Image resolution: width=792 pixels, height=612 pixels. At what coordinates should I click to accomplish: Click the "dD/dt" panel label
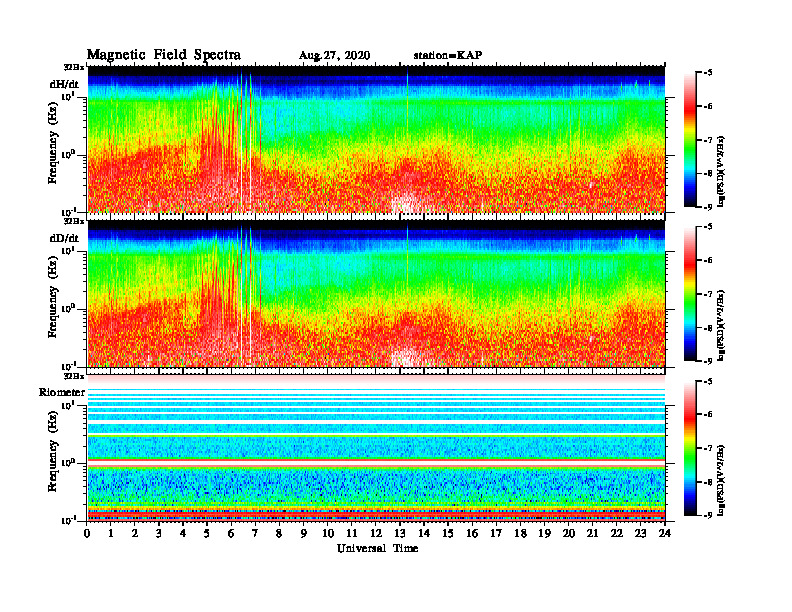[x=64, y=238]
